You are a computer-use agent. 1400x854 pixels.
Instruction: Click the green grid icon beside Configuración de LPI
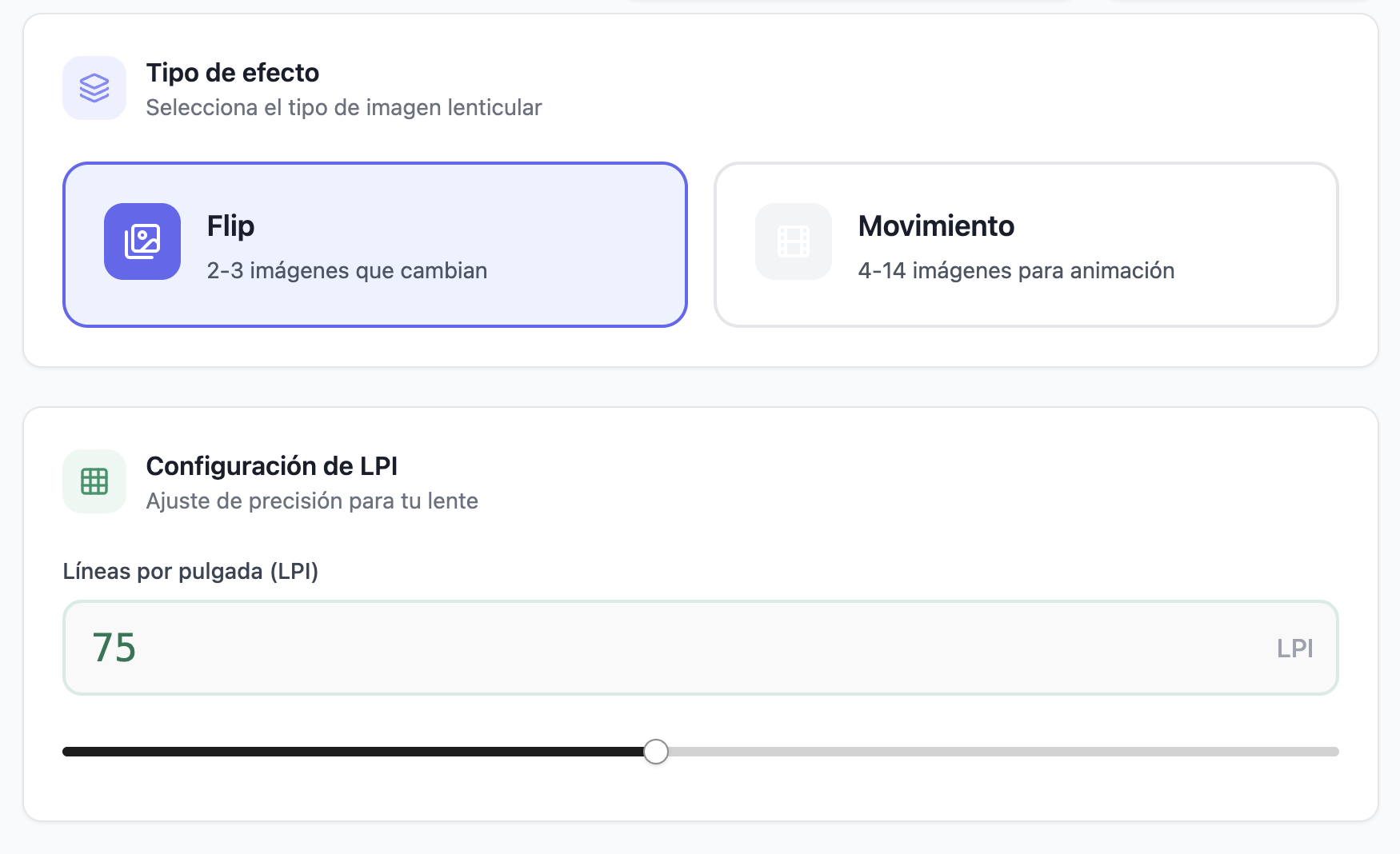[x=94, y=481]
